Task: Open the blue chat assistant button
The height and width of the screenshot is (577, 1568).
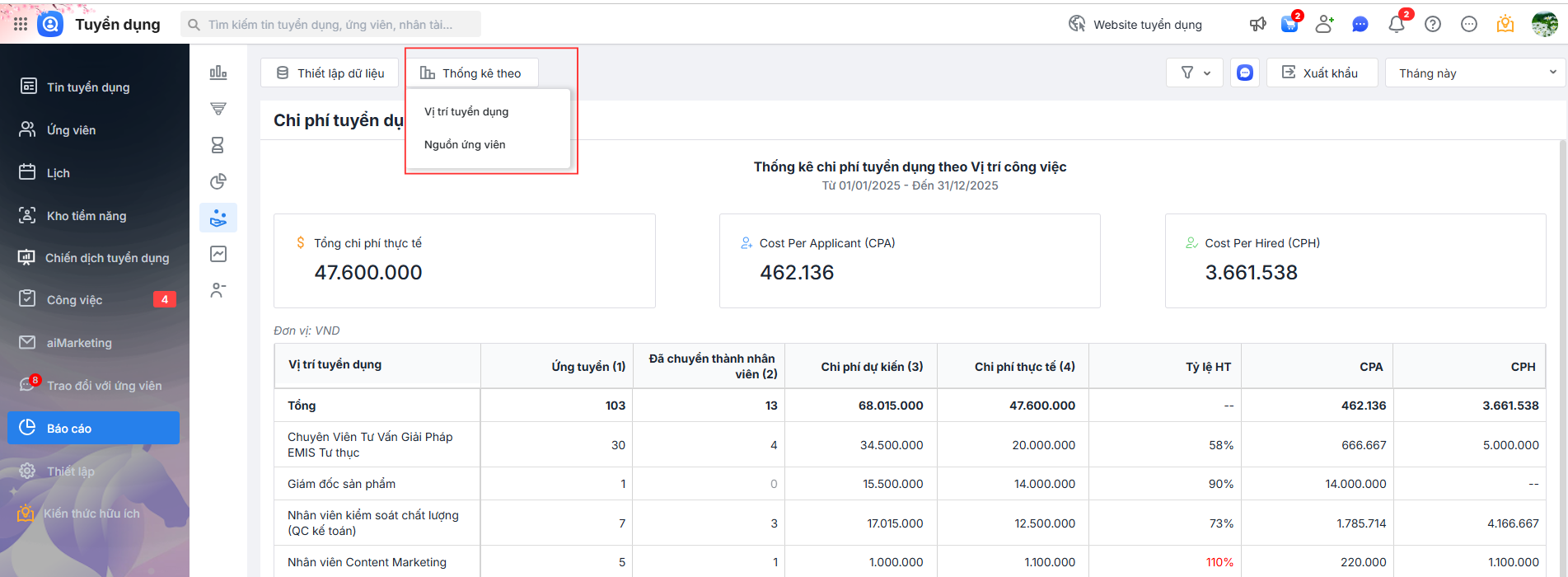Action: [x=1245, y=73]
